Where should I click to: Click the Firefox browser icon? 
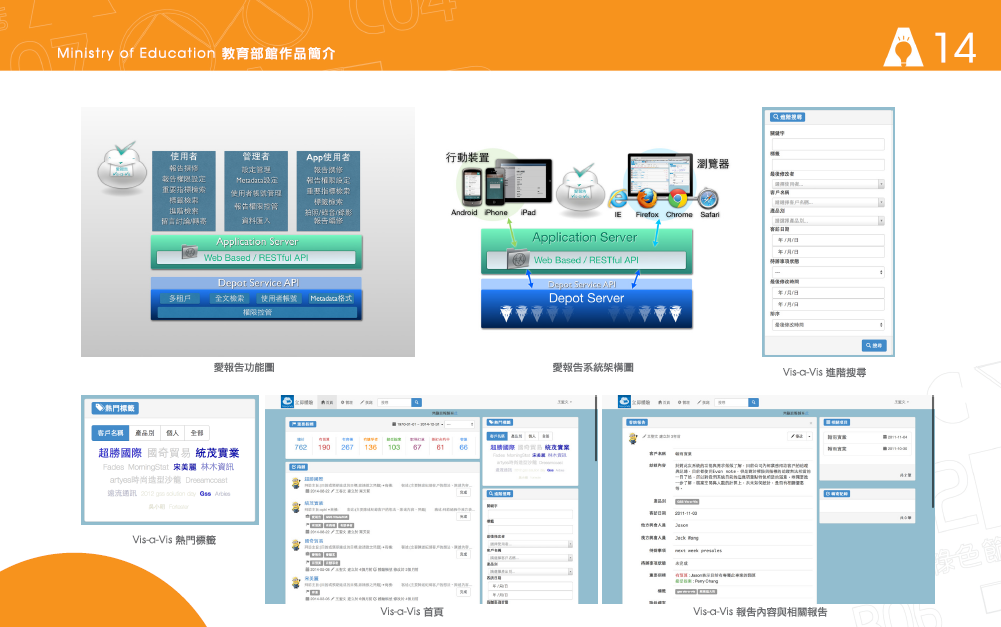tap(646, 197)
